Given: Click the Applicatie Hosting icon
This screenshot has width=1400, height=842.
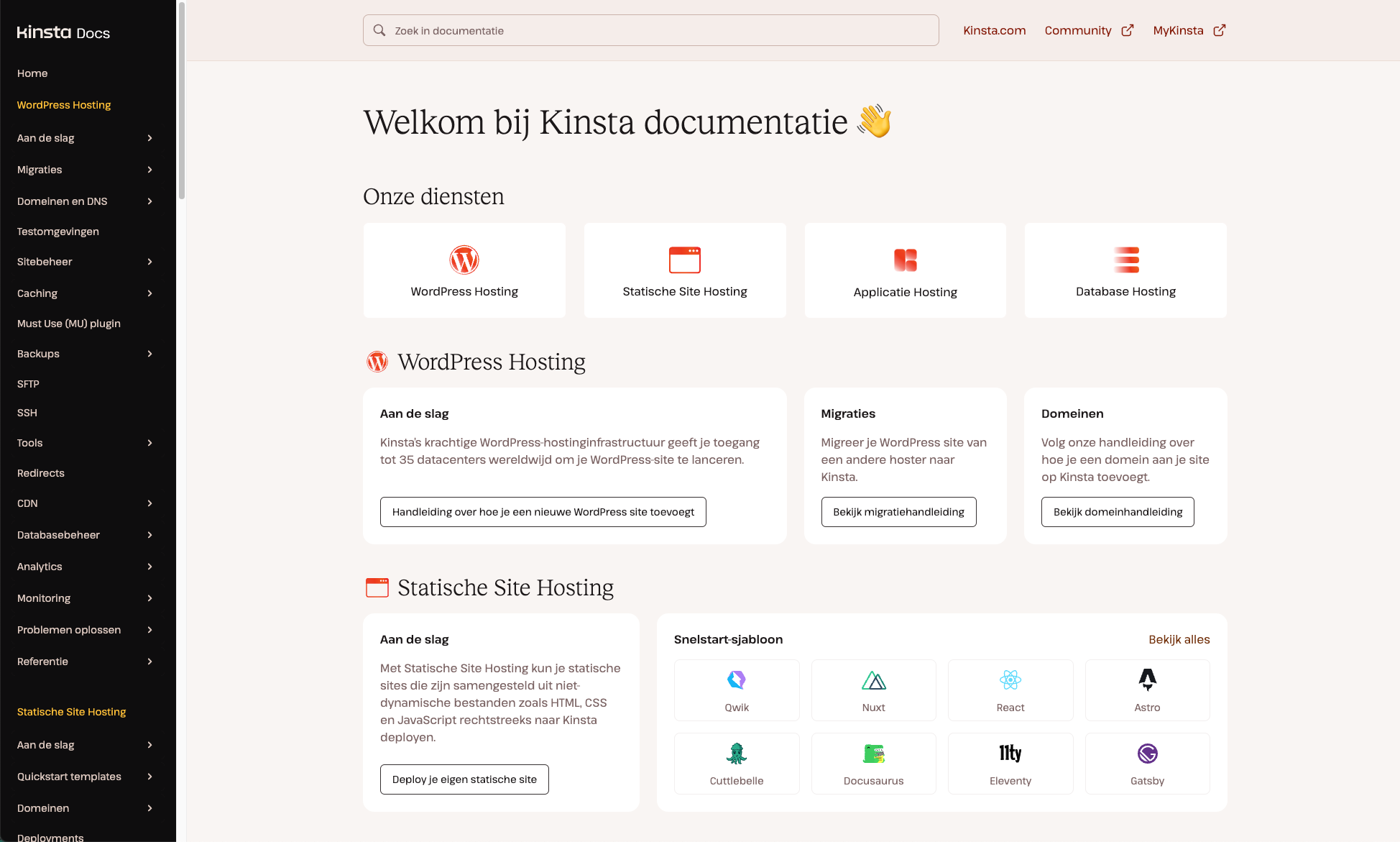Looking at the screenshot, I should point(905,260).
